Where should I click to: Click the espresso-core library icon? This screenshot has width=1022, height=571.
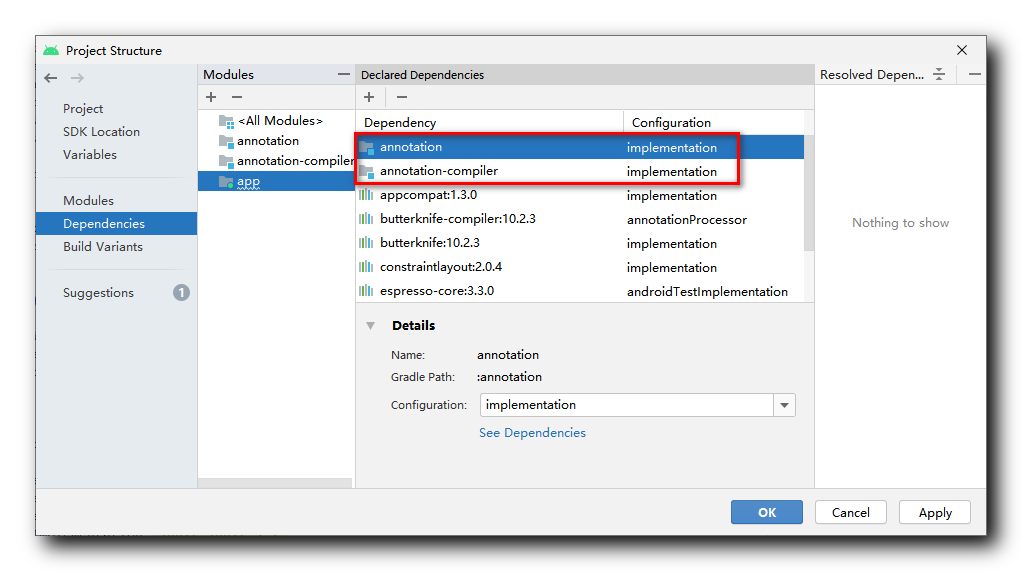(366, 291)
